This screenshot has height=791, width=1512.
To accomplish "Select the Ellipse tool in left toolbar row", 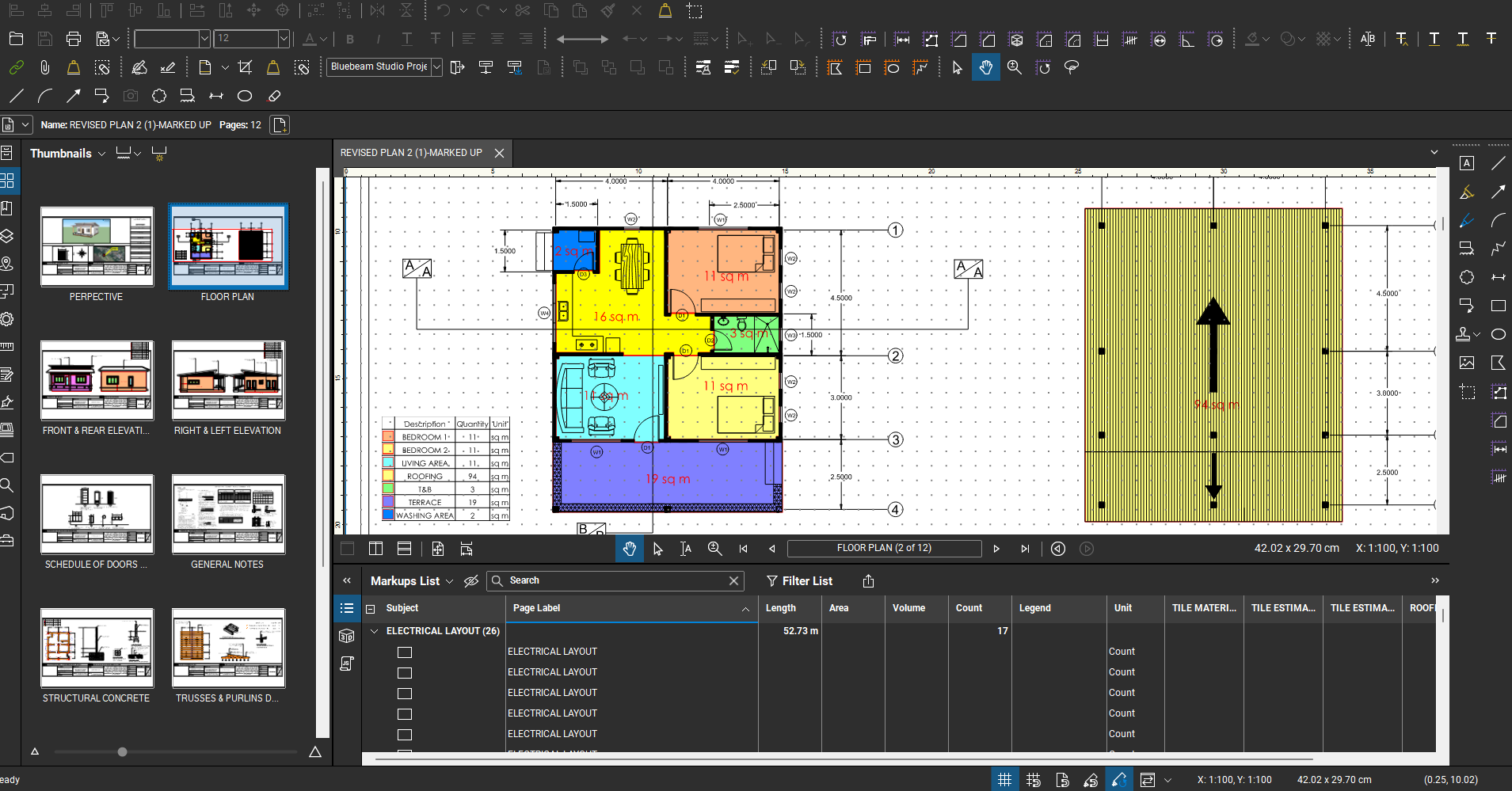I will click(245, 96).
